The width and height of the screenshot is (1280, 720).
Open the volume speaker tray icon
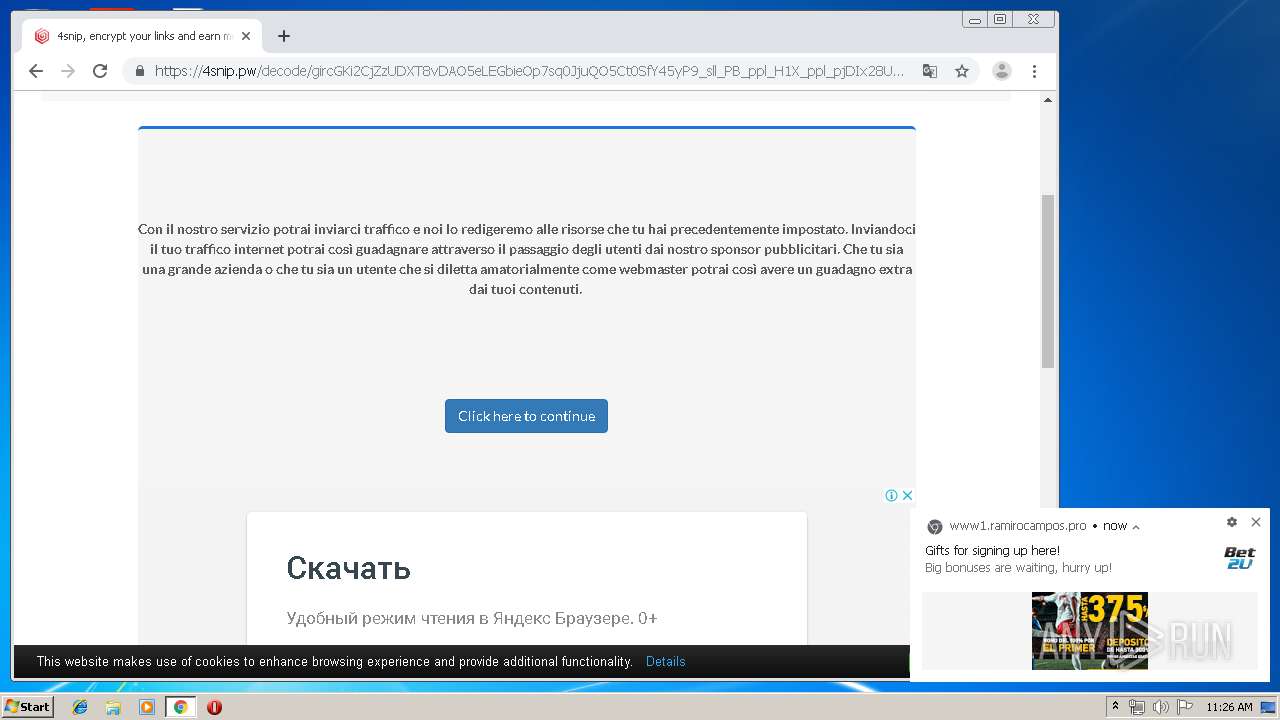[x=1161, y=707]
